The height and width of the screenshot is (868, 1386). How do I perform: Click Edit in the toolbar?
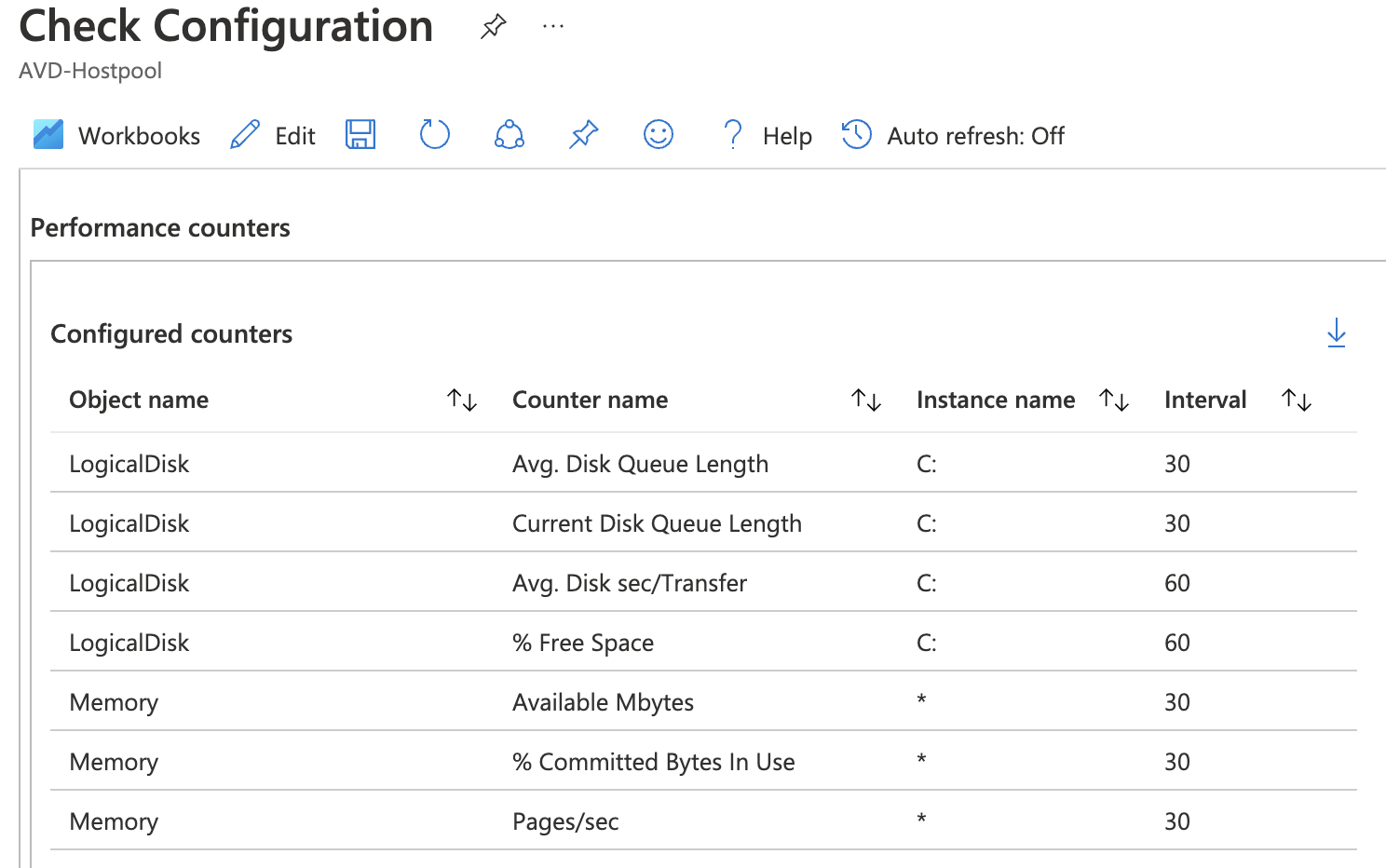[293, 134]
